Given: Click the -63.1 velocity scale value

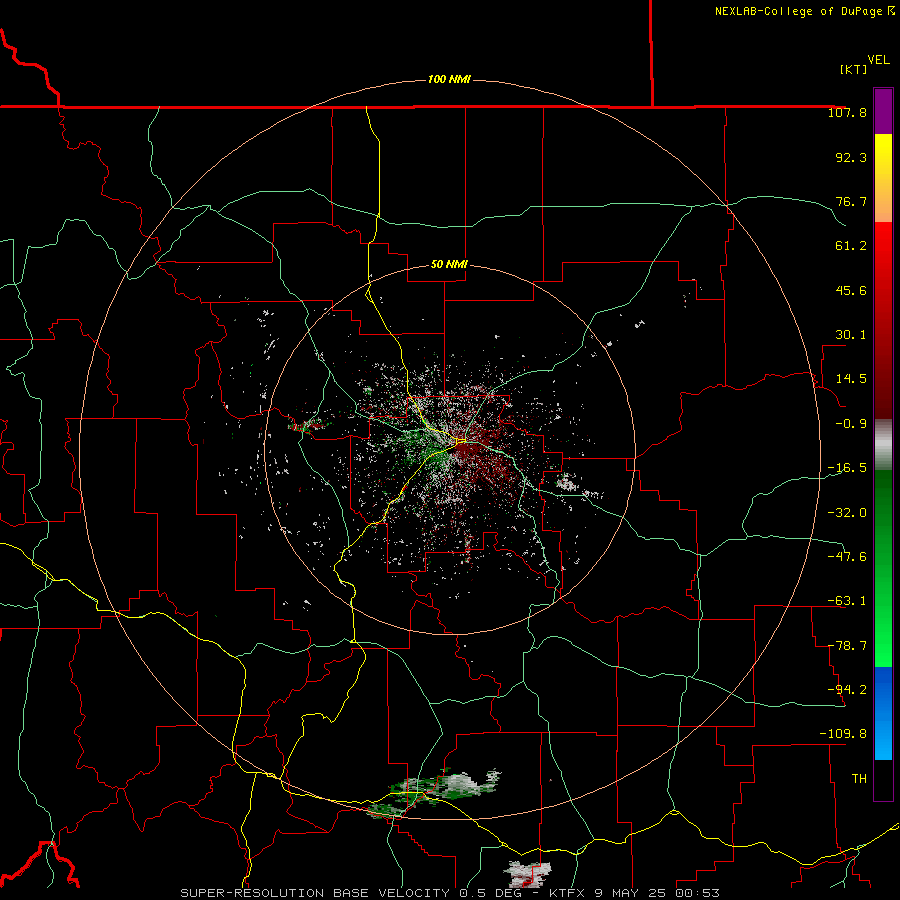Looking at the screenshot, I should [x=847, y=601].
